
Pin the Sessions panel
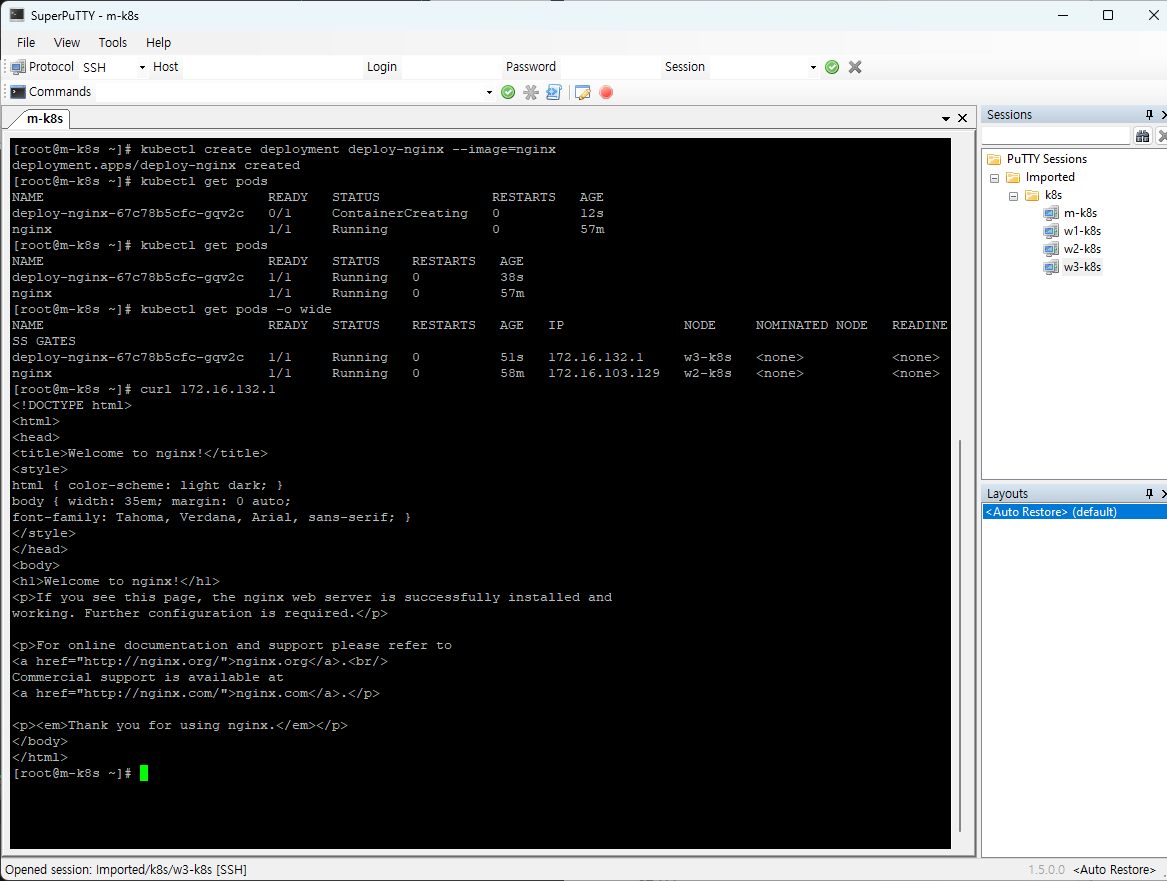tap(1149, 115)
